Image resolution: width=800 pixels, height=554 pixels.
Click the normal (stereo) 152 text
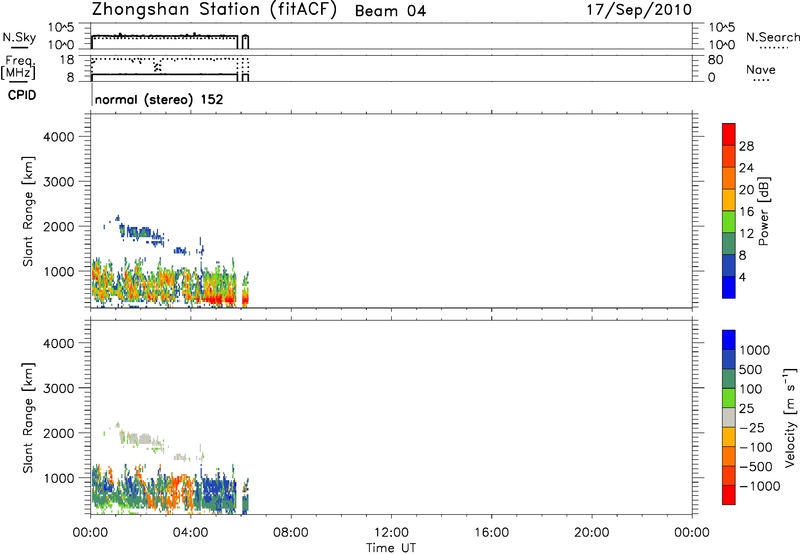coord(159,99)
